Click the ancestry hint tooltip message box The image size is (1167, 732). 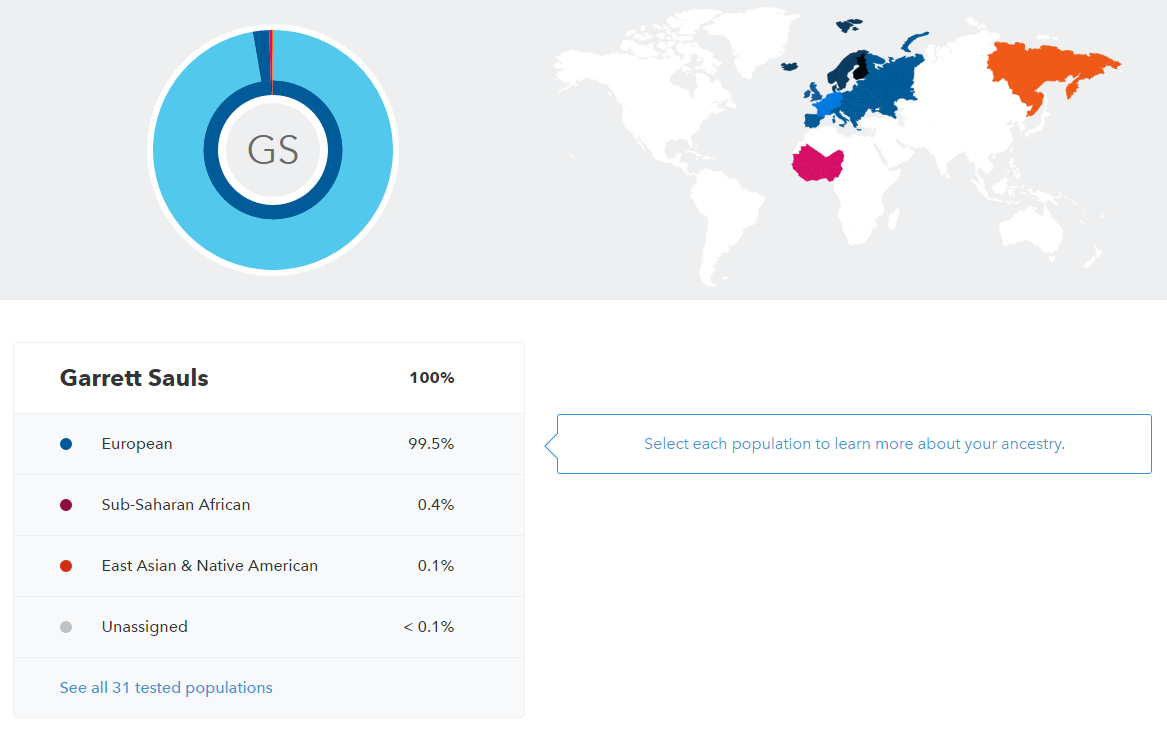click(x=853, y=443)
